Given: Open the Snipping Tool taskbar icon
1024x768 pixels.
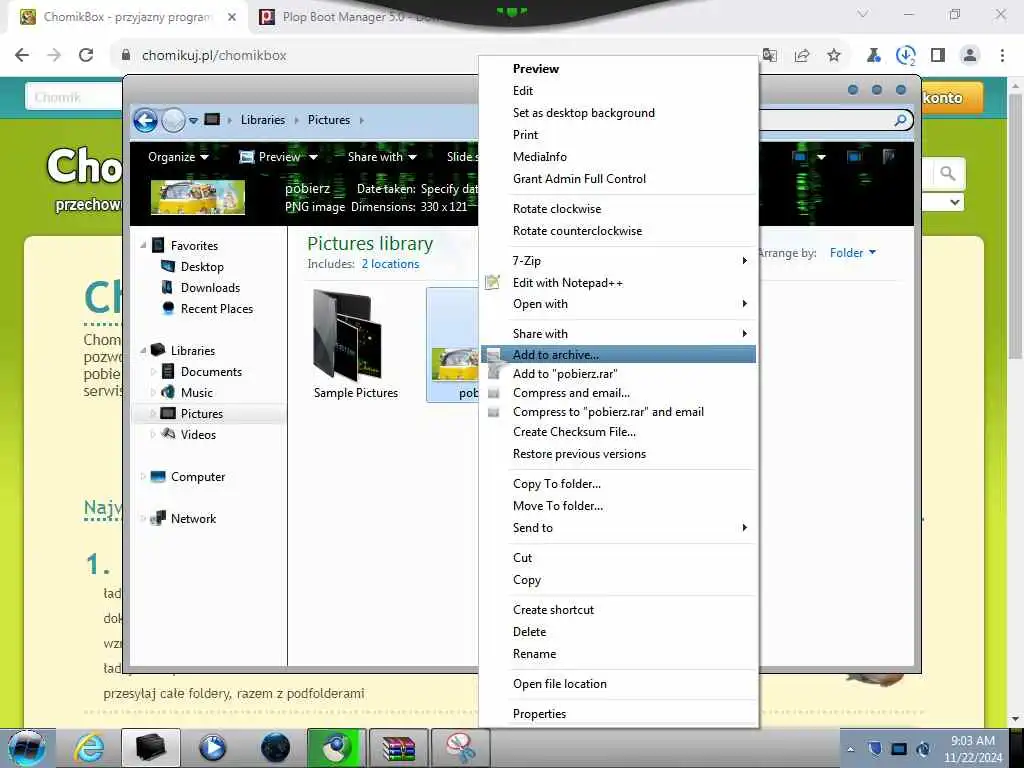Looking at the screenshot, I should coord(460,748).
